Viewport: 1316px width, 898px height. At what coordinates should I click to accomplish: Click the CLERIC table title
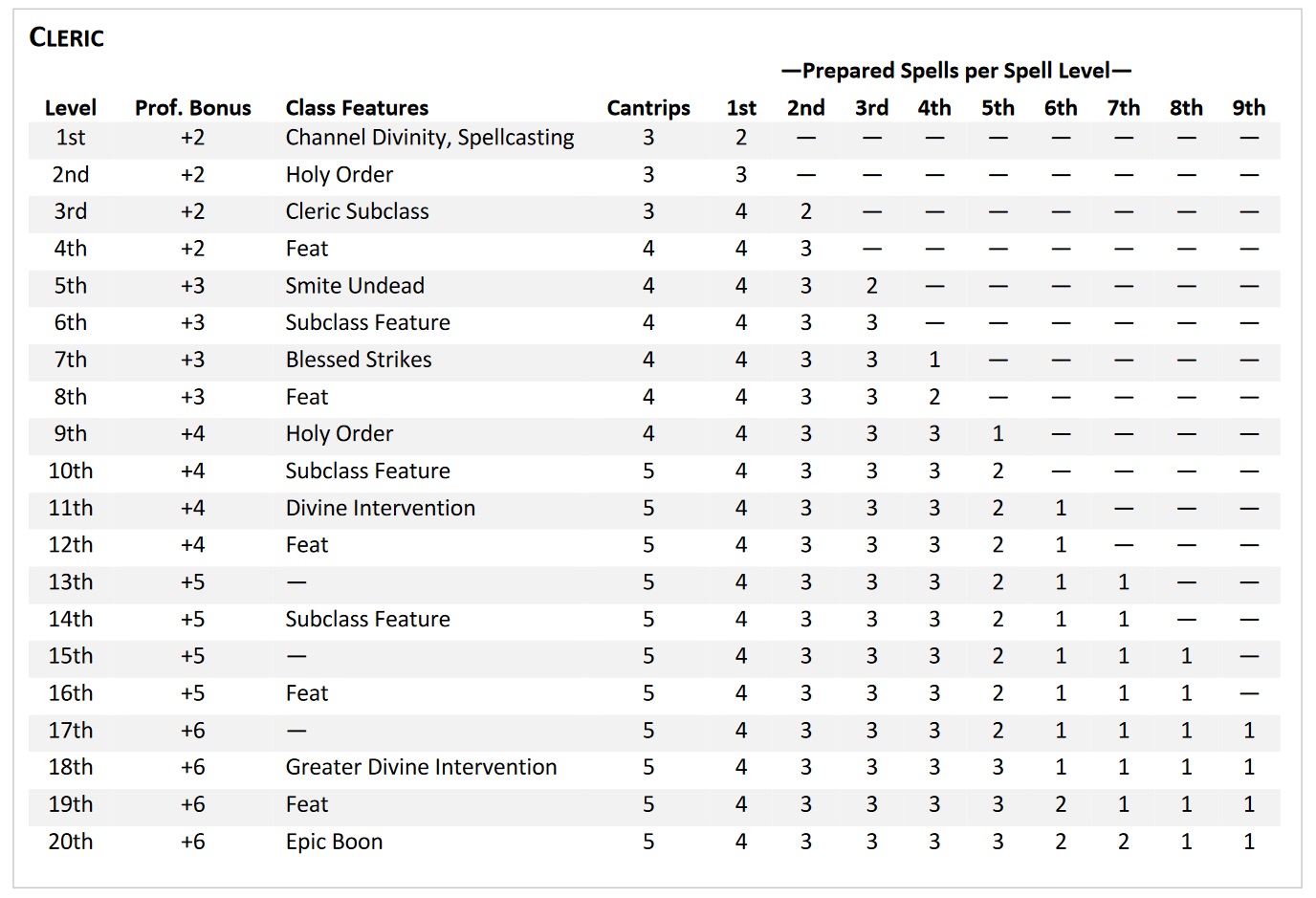point(66,38)
